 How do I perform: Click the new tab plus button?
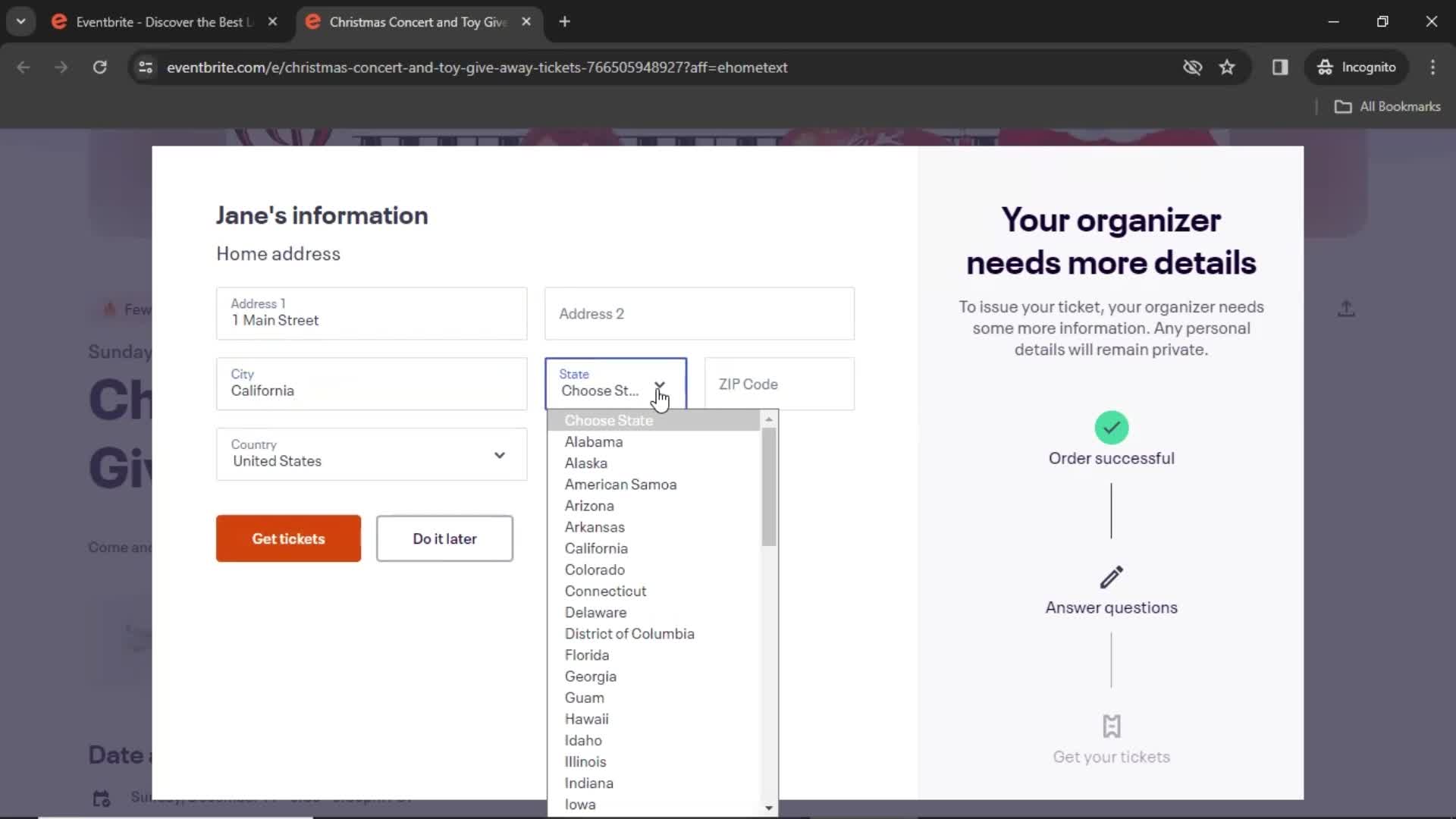(565, 22)
